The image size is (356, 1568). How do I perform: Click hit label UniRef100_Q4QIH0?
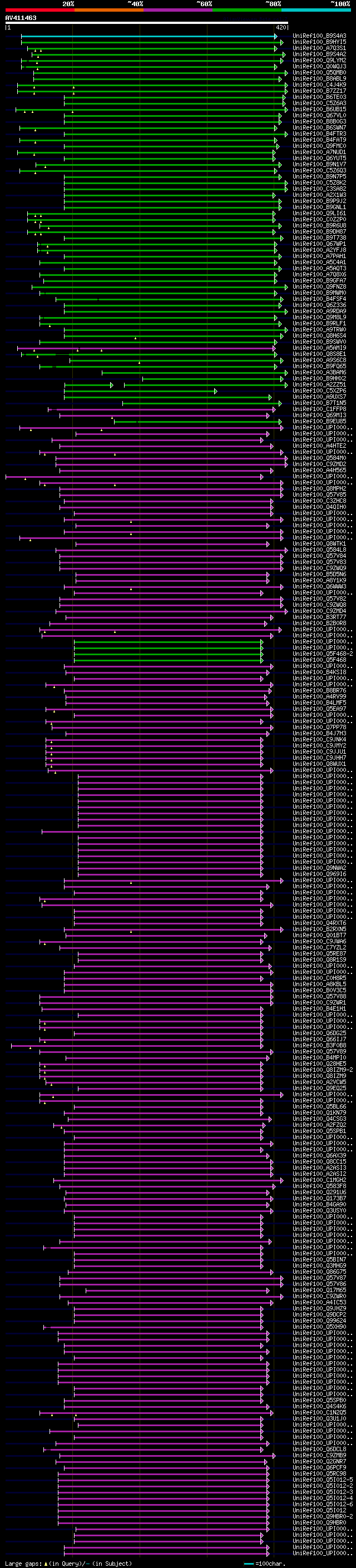tap(319, 506)
